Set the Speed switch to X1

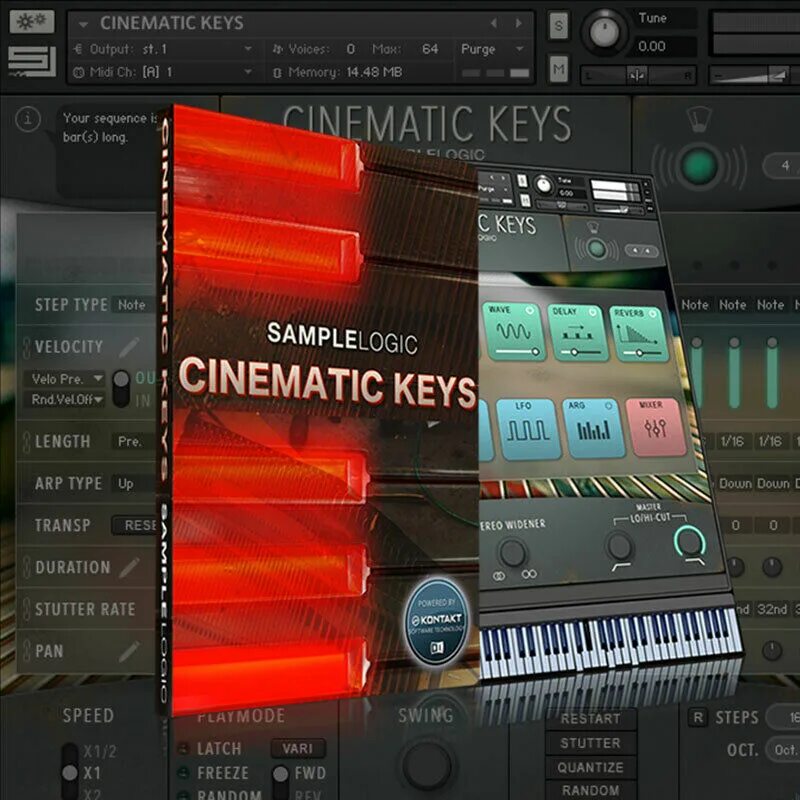point(70,773)
